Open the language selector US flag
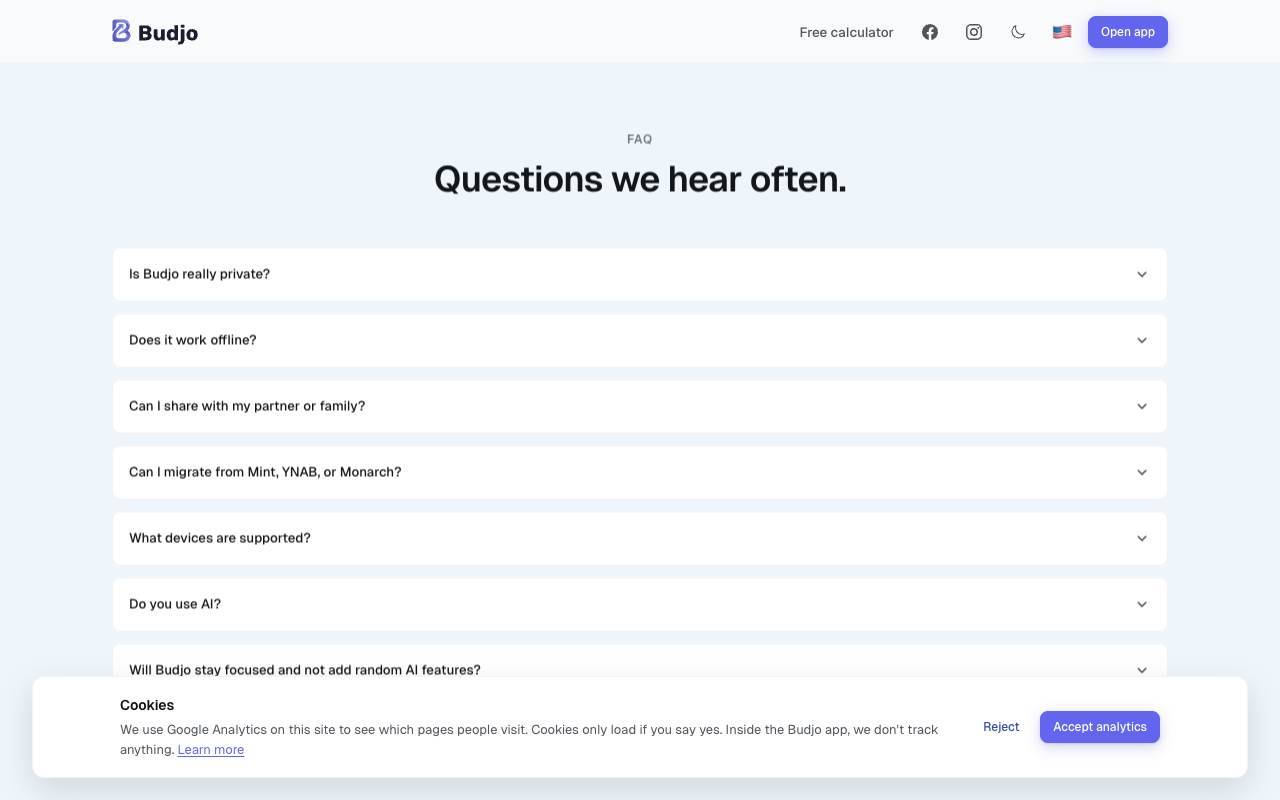 coord(1062,32)
